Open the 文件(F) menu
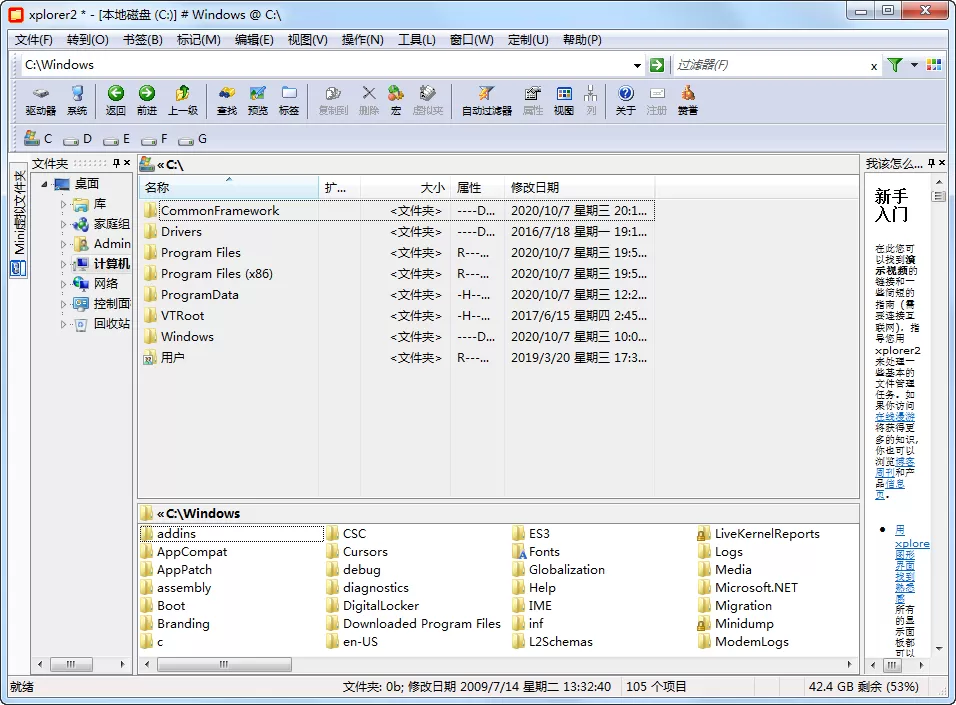956x705 pixels. coord(34,40)
